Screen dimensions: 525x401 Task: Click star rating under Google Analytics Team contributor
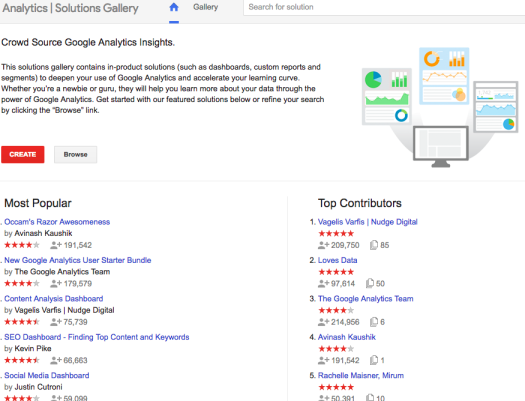336,310
